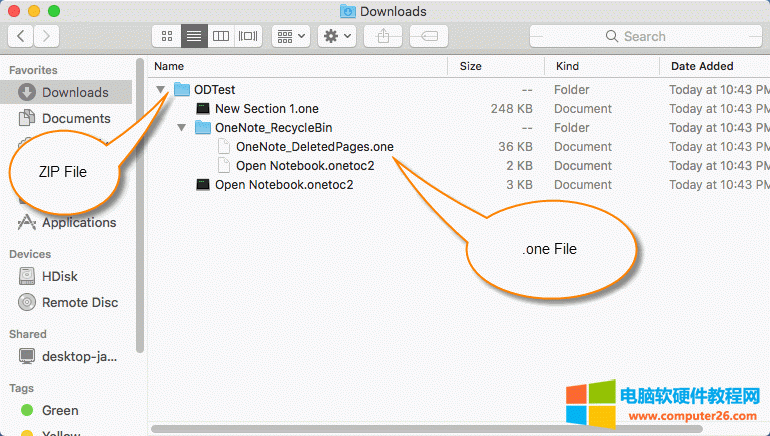770x436 pixels.
Task: Open the Action gear dropdown menu
Action: 336,36
